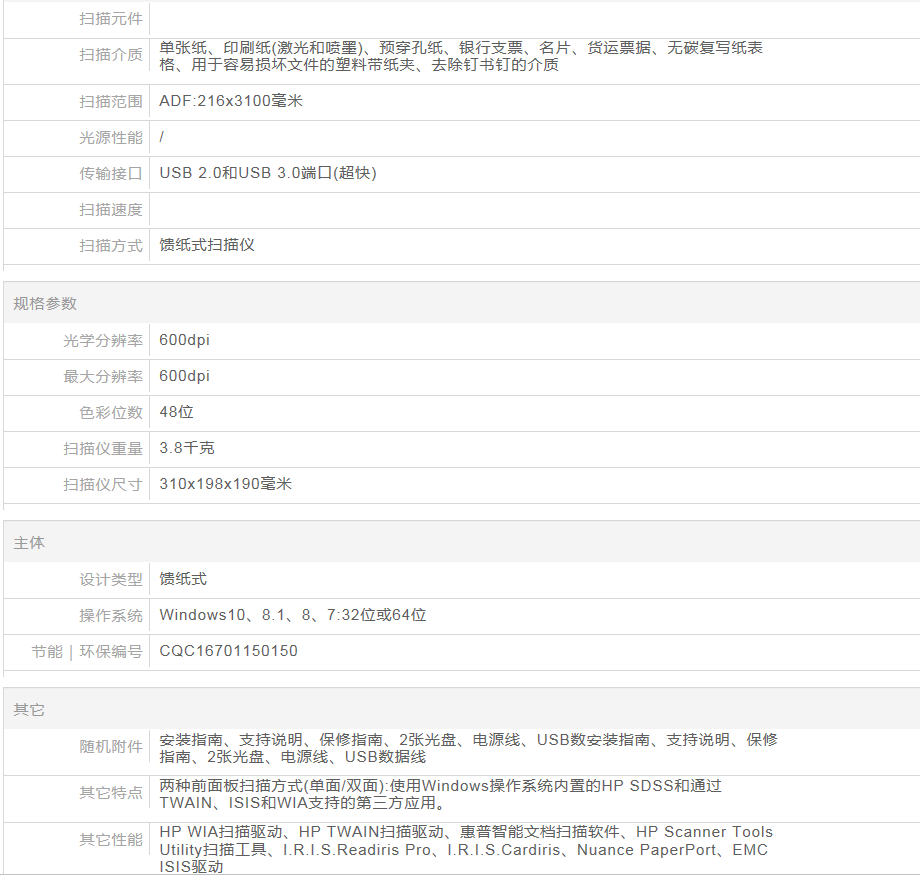Click the 600dpi value beside 最大分辨率

click(x=184, y=376)
